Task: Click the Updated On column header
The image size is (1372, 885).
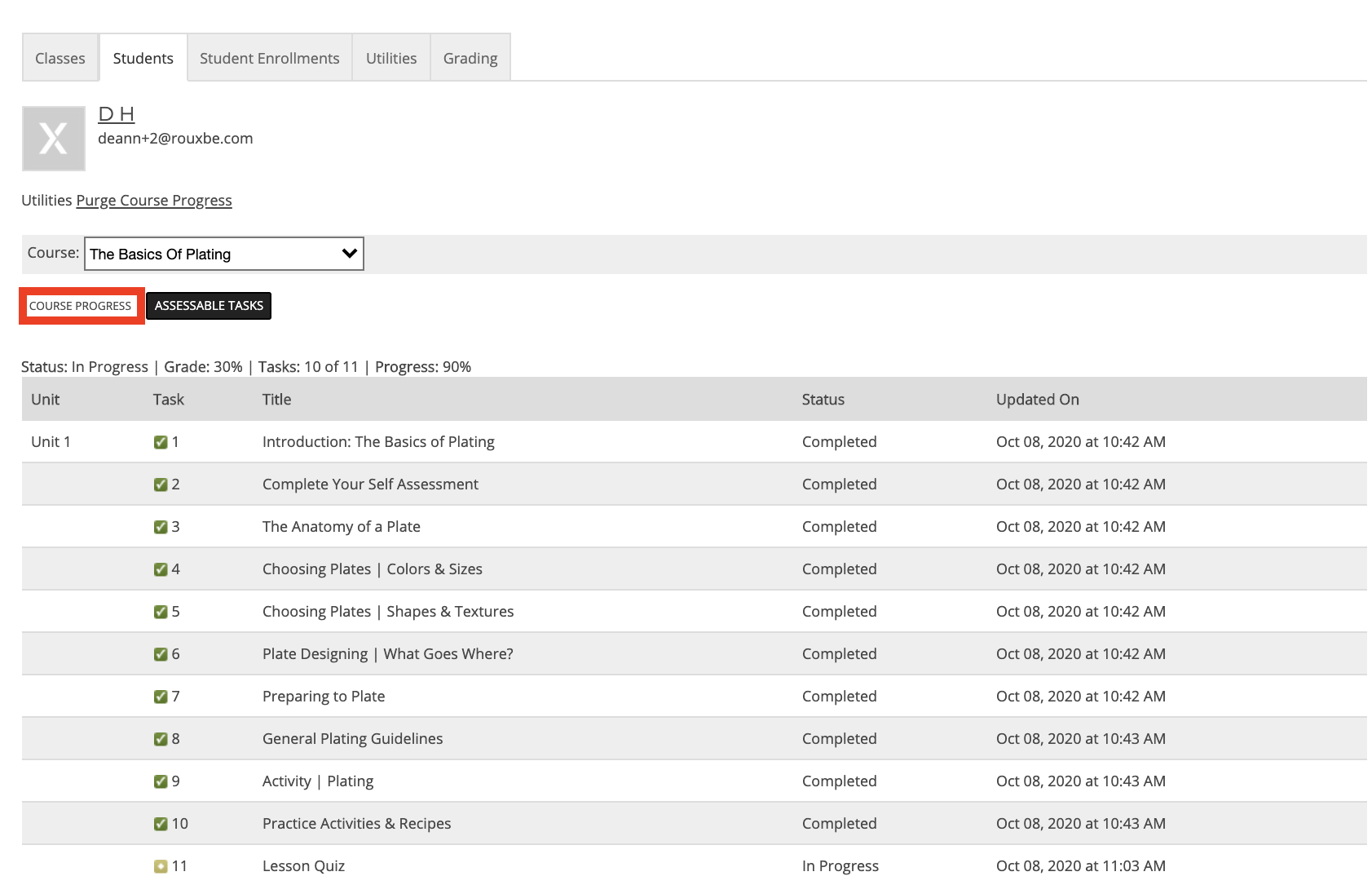Action: click(x=1038, y=400)
